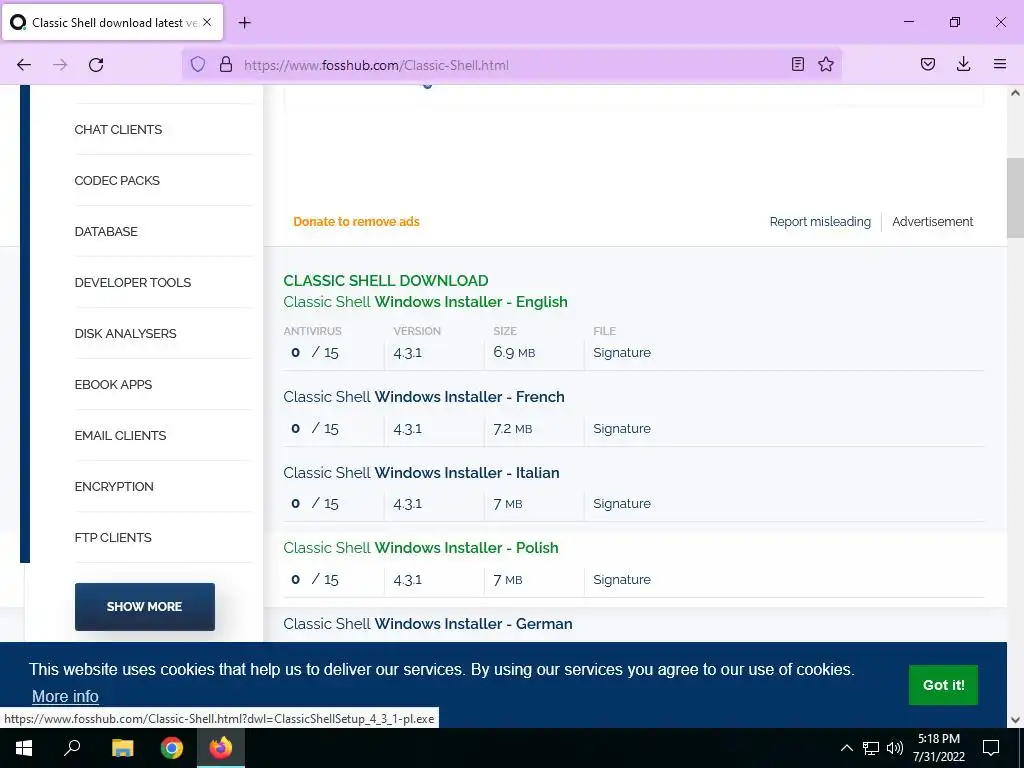Bookmark this page with star icon
This screenshot has height=768, width=1024.
[826, 64]
